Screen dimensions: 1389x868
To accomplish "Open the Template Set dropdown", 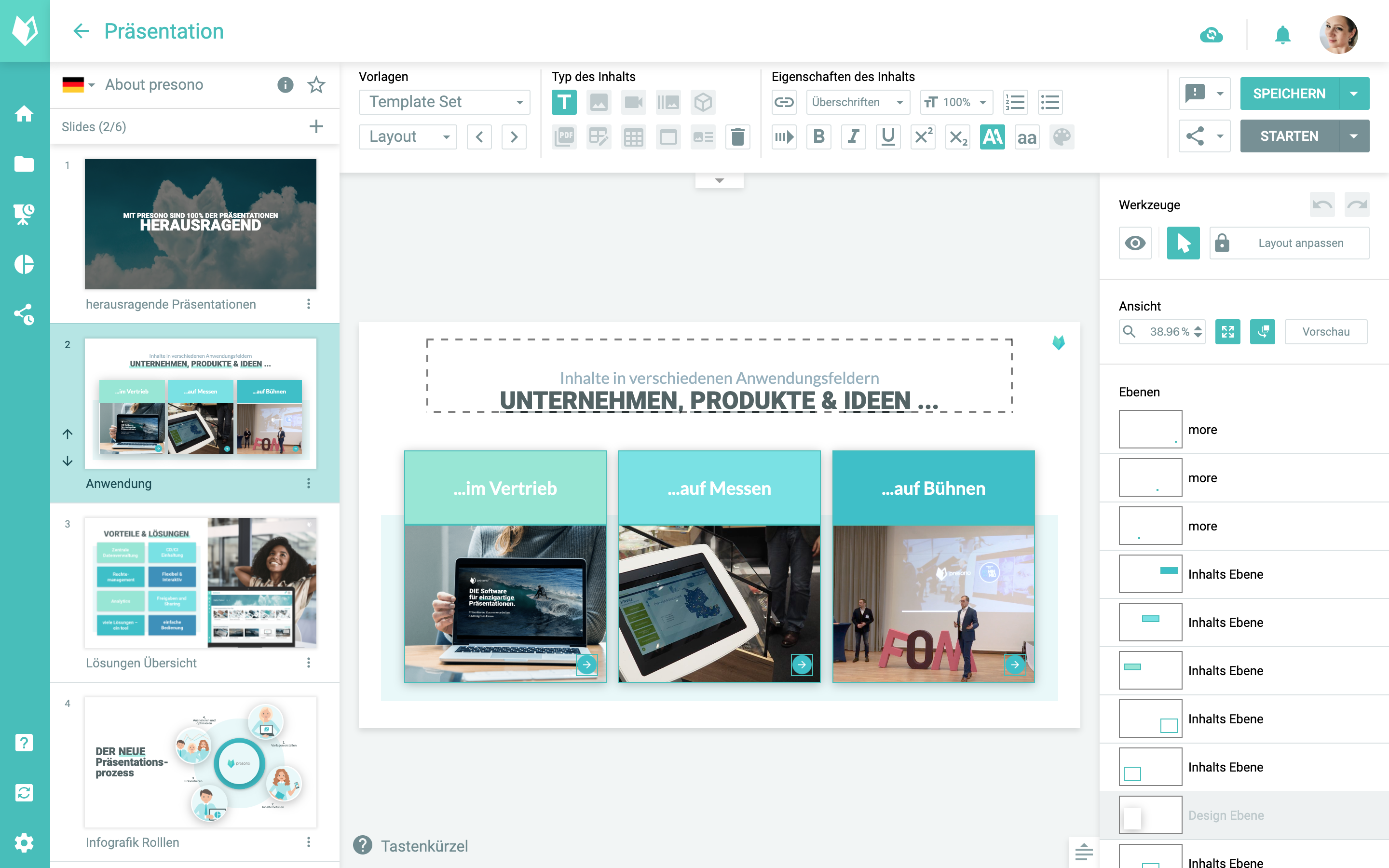I will click(444, 102).
